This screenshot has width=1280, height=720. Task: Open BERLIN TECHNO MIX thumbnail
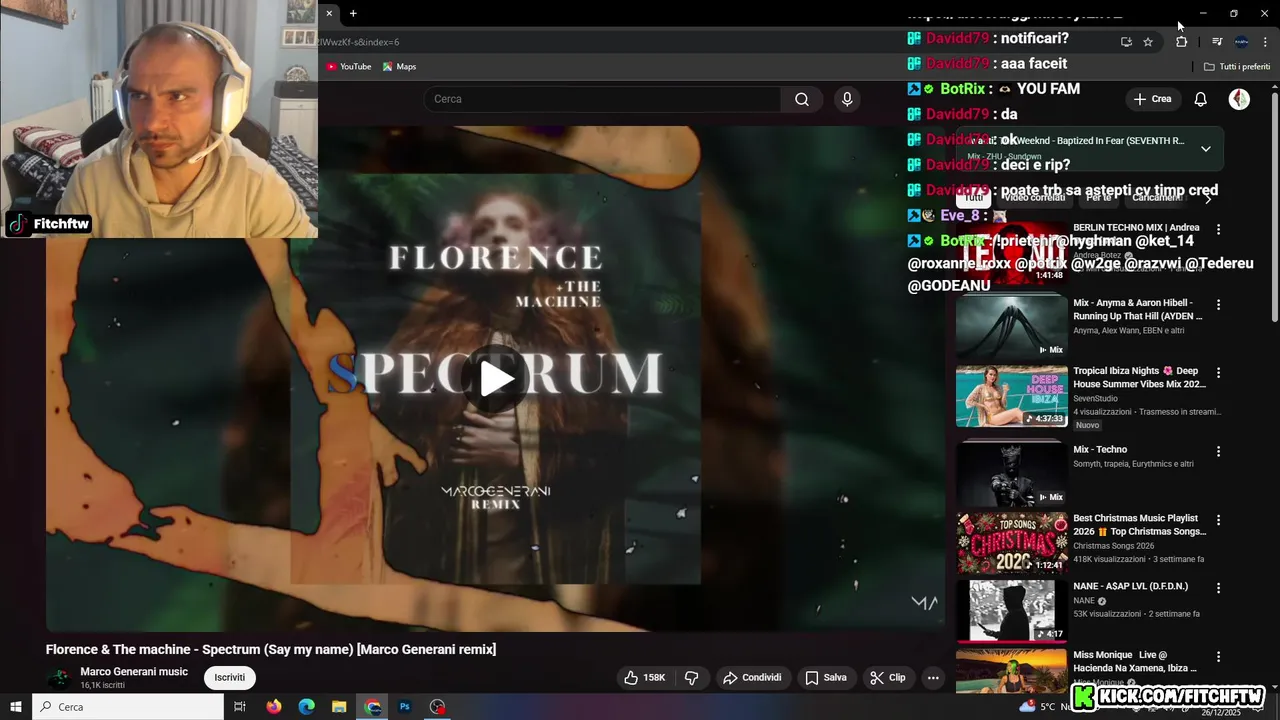[1012, 252]
